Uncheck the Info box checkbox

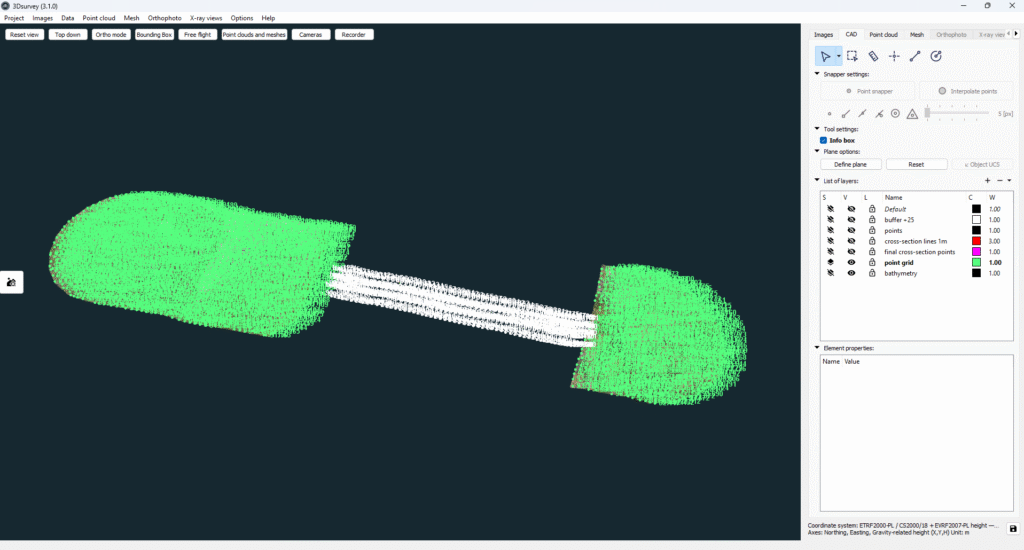(x=824, y=140)
